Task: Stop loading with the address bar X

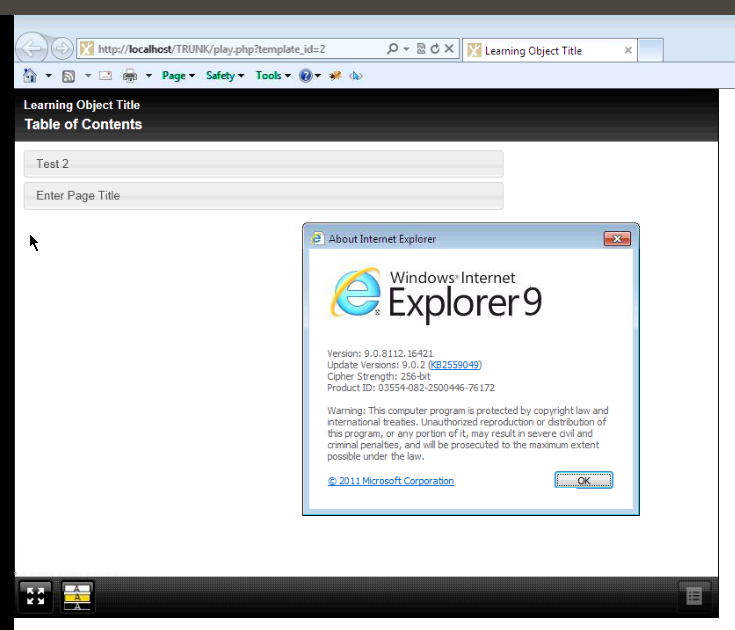Action: point(449,48)
